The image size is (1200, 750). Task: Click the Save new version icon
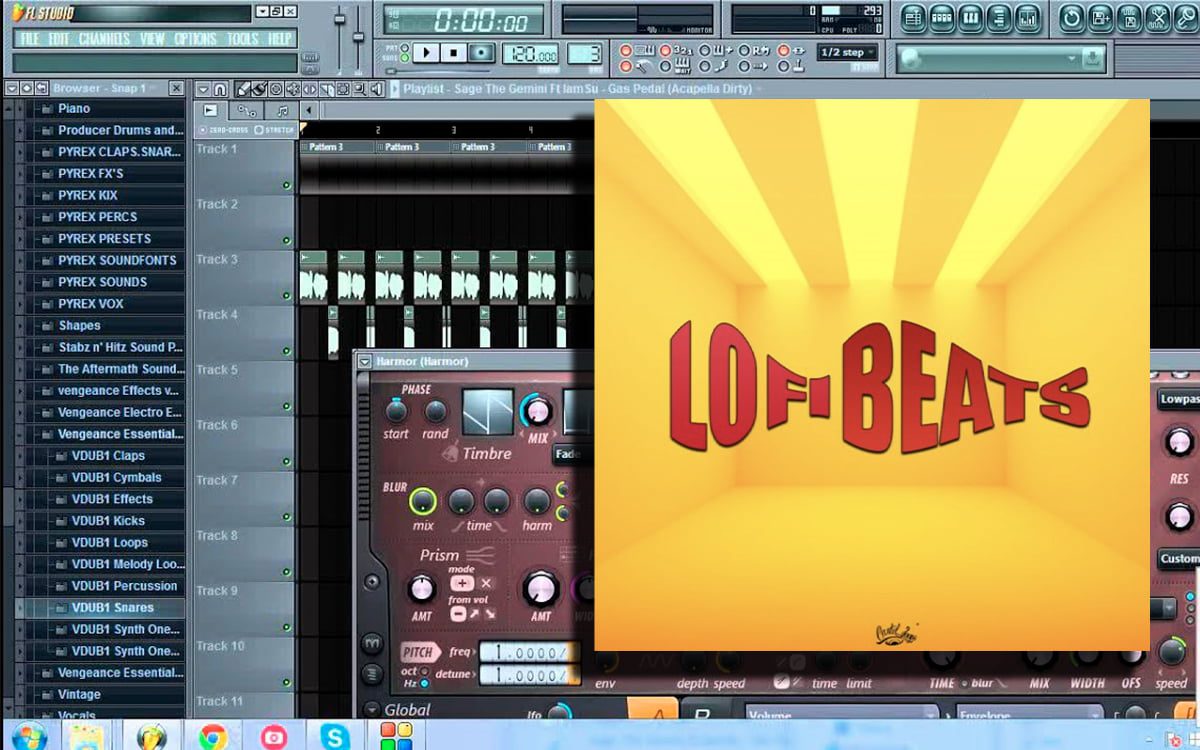[1100, 18]
